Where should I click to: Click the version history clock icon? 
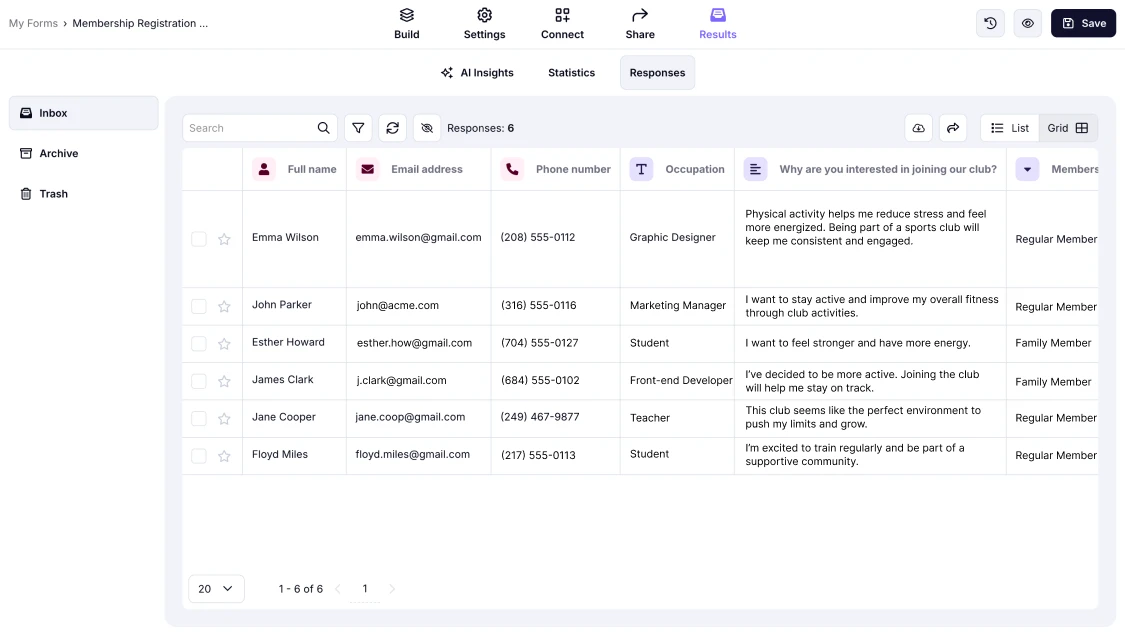click(989, 22)
